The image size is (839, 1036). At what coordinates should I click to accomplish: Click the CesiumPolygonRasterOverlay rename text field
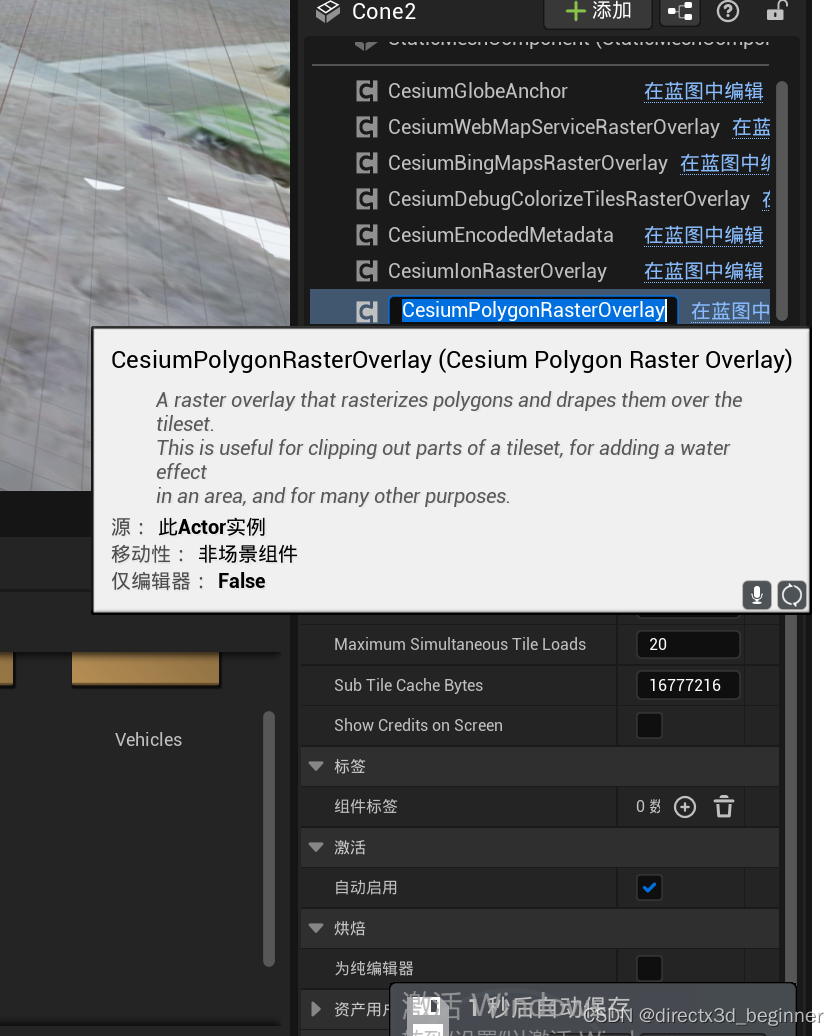[x=533, y=311]
